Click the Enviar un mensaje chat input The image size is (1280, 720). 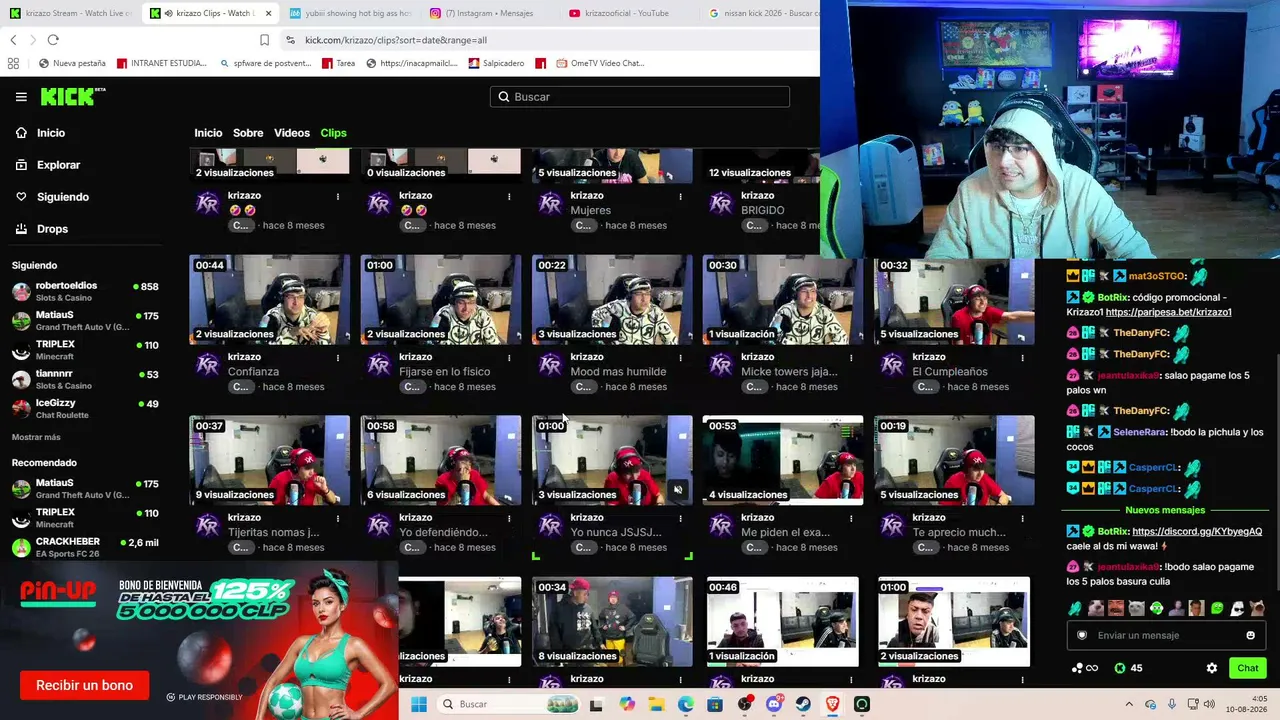coord(1165,635)
